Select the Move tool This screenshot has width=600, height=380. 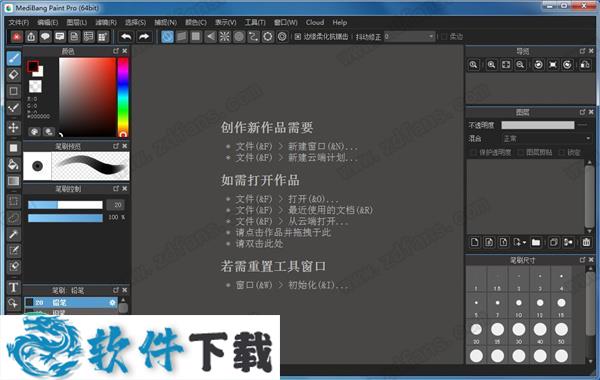click(x=14, y=127)
